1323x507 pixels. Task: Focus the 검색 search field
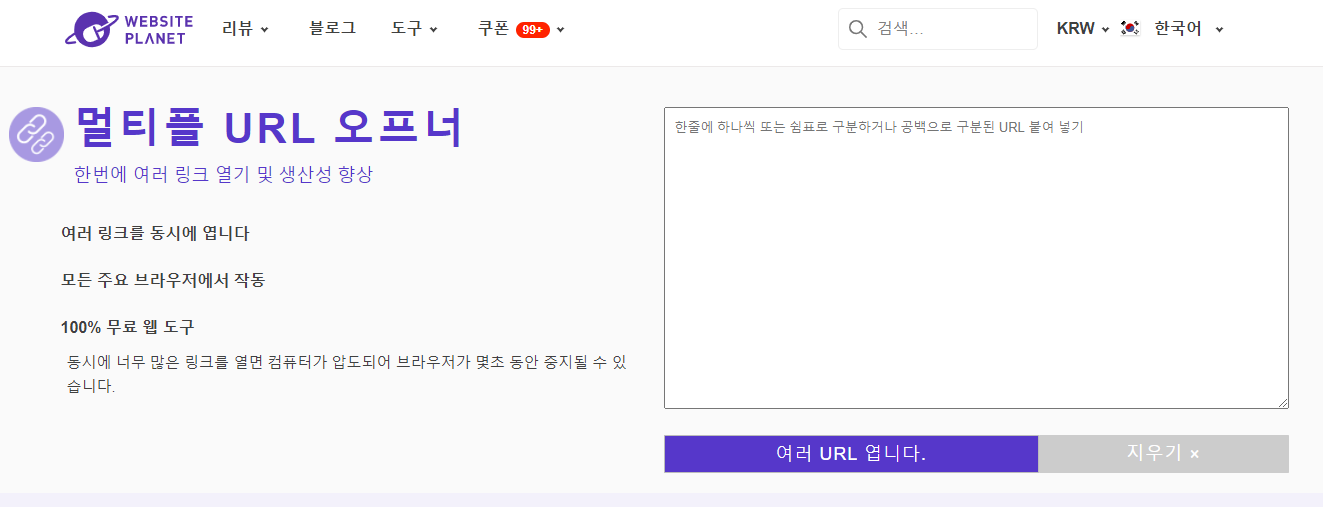pos(938,29)
